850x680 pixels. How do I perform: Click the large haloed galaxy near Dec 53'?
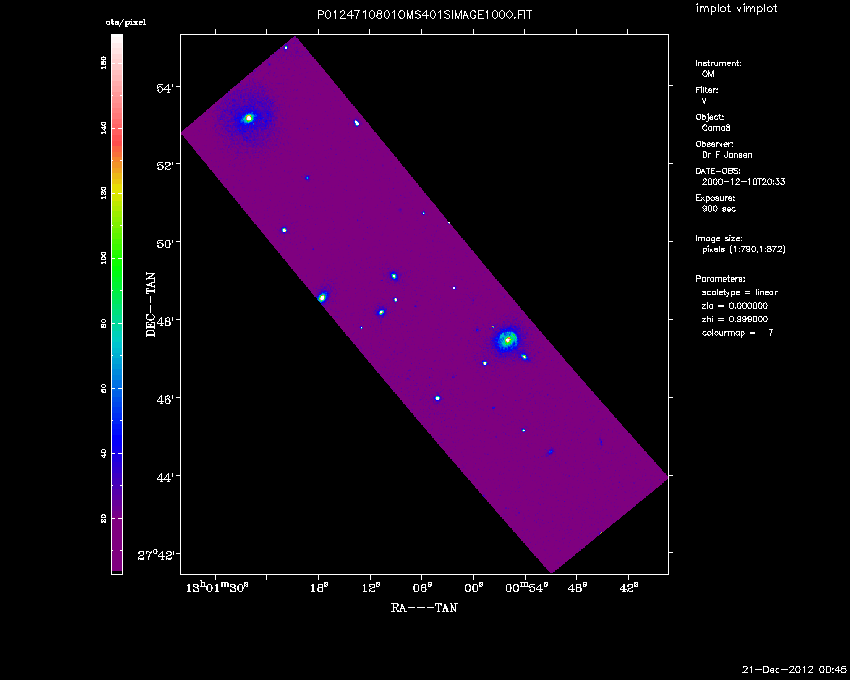pos(248,118)
